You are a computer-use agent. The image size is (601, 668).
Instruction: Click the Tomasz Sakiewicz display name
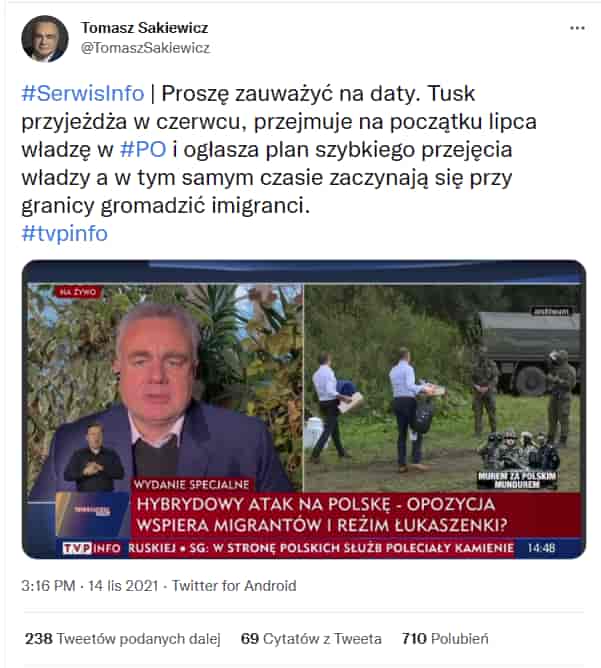[144, 28]
